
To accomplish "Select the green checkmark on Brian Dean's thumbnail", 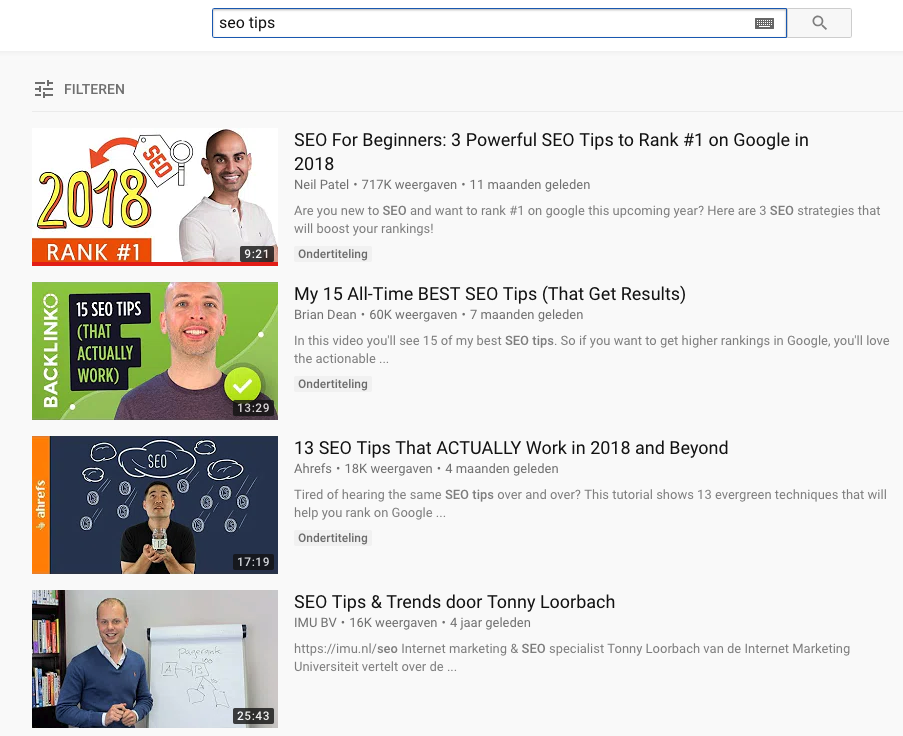I will (x=243, y=385).
